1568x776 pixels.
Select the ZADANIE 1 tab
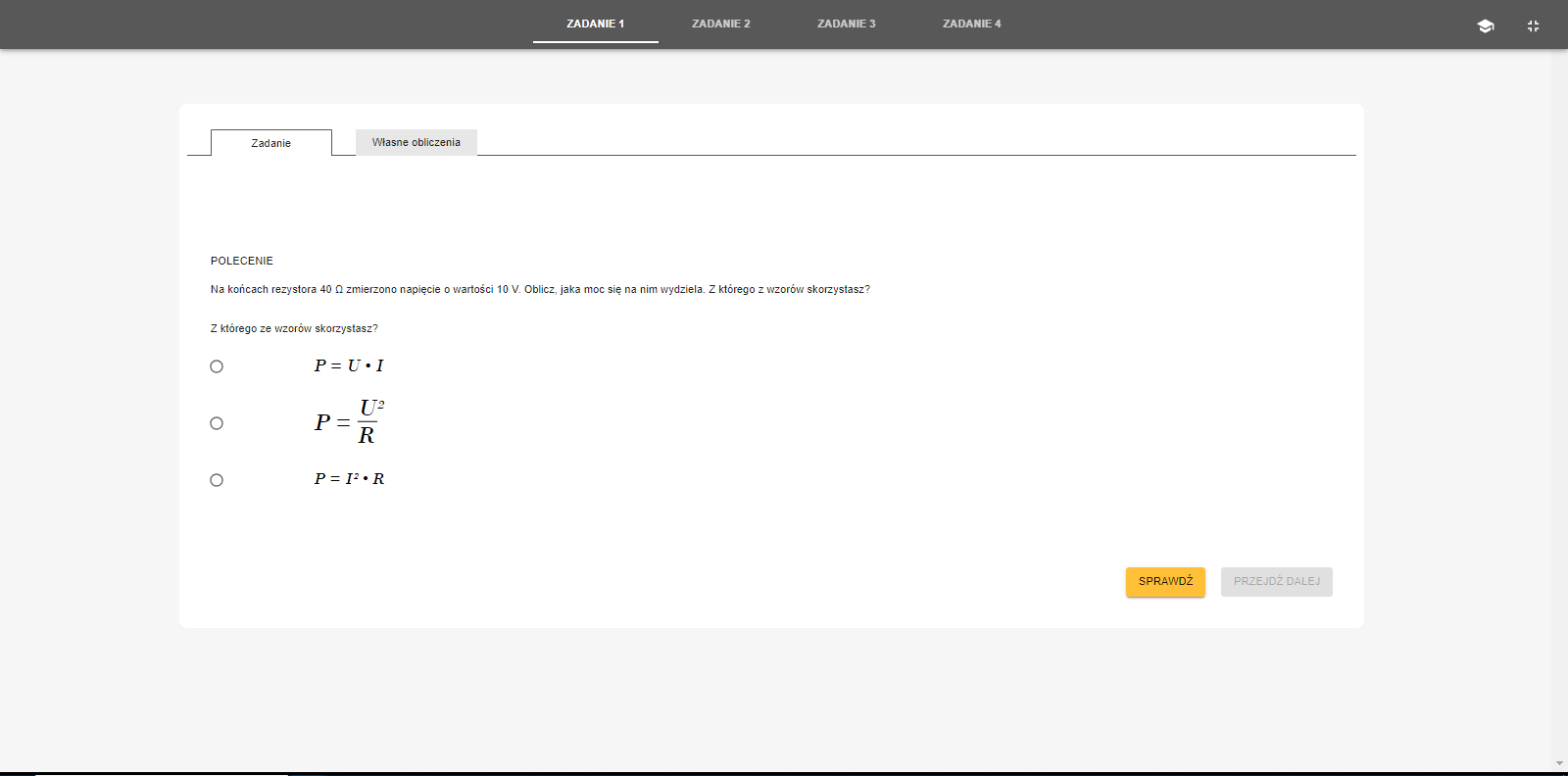(x=596, y=24)
